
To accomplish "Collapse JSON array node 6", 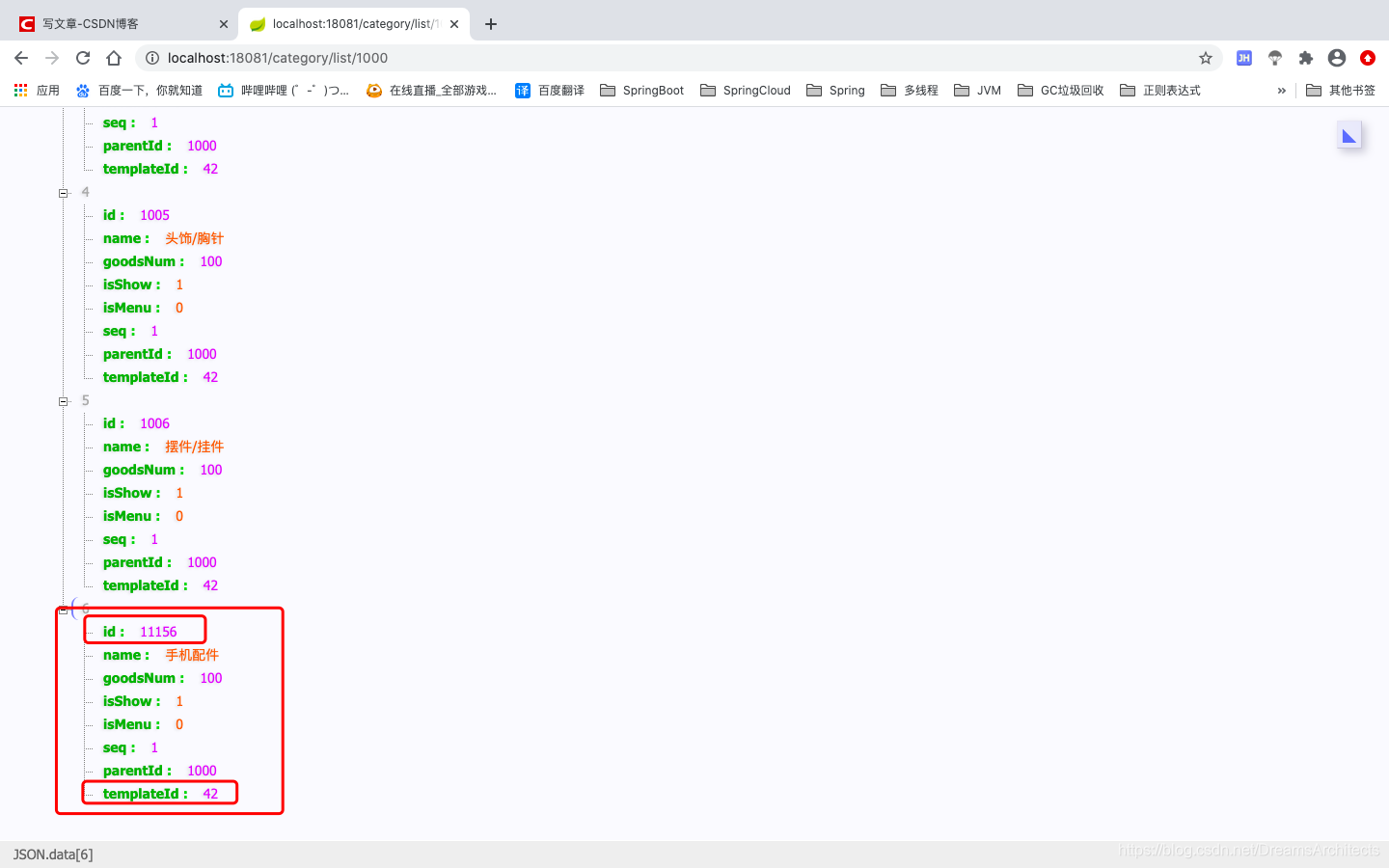I will tap(64, 610).
